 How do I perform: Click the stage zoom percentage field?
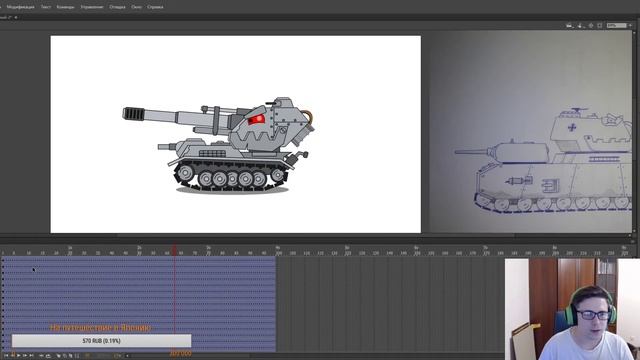click(x=616, y=25)
